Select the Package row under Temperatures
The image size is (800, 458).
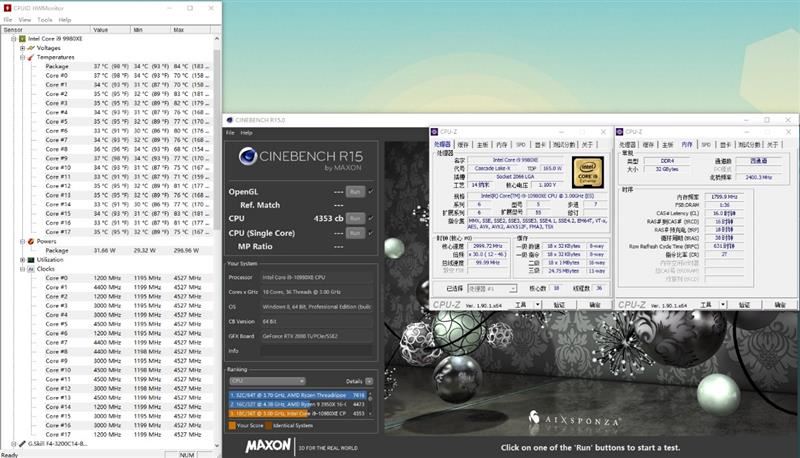point(128,66)
